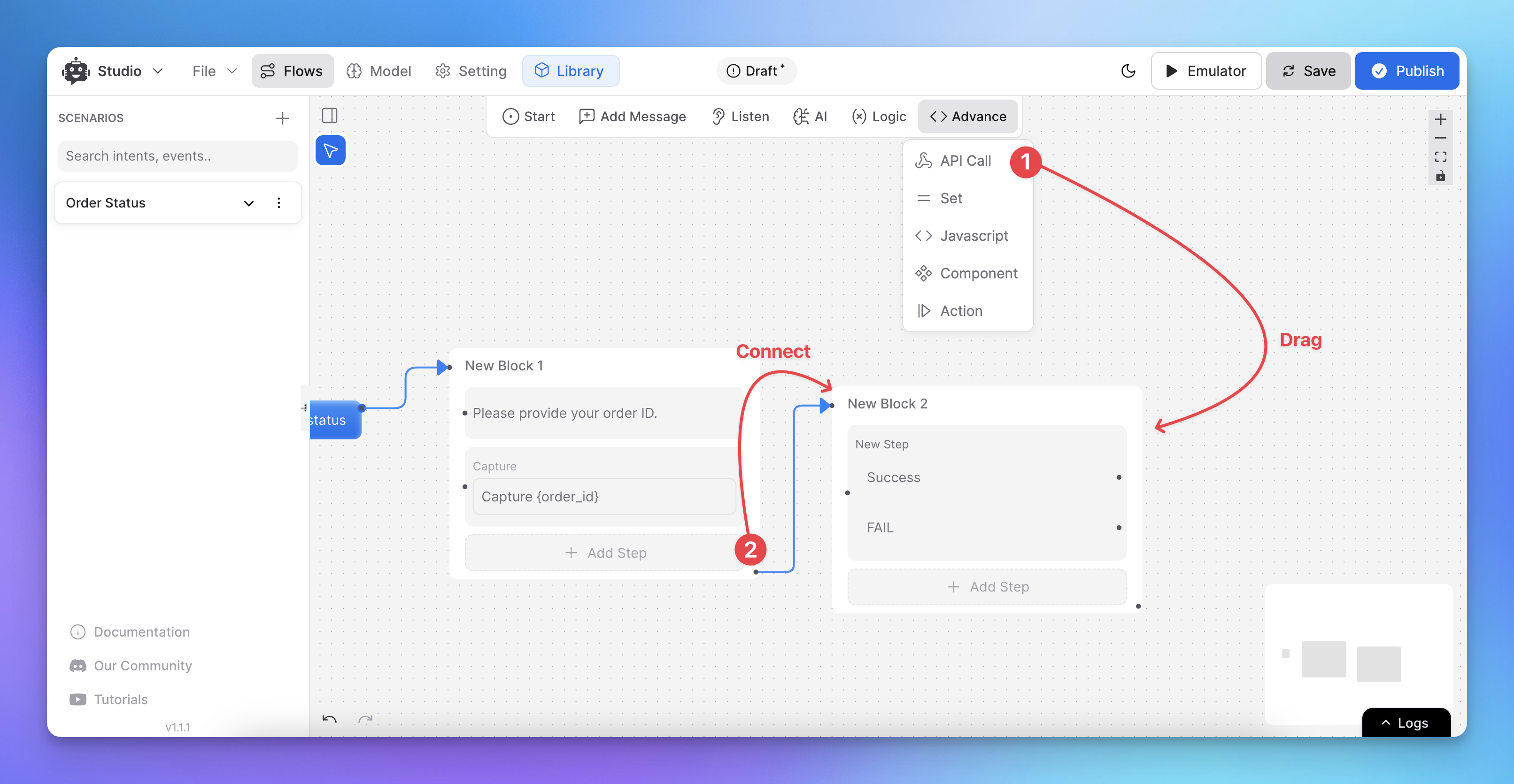This screenshot has width=1514, height=784.
Task: Open the File menu
Action: (x=214, y=71)
